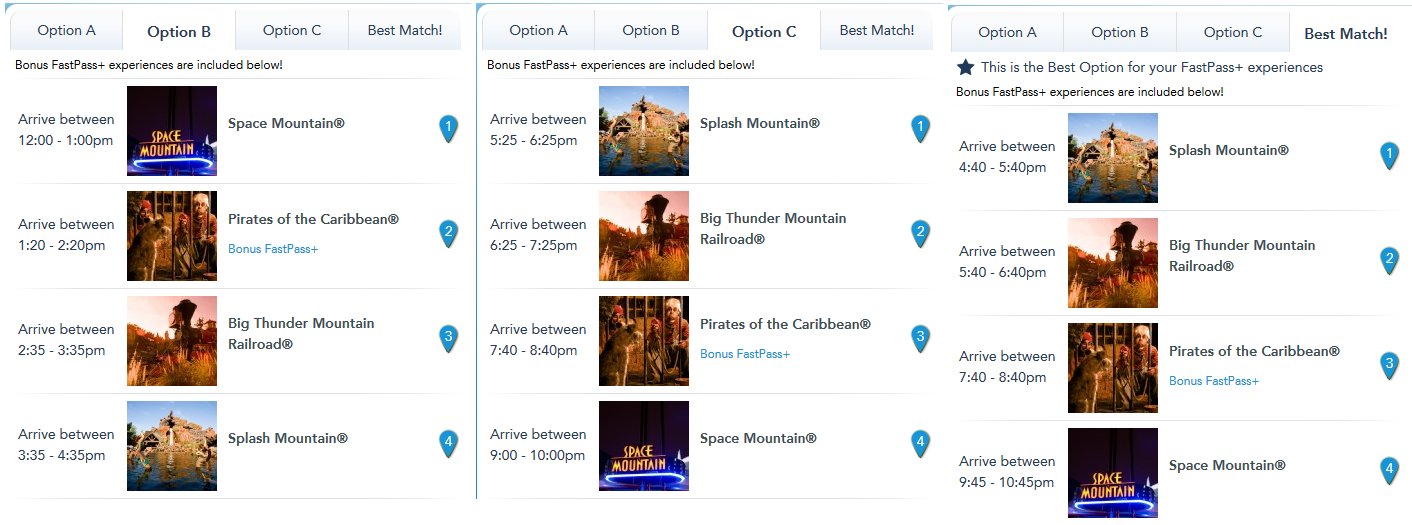Click Space Mountain thumbnail at 12:00 - 1:00pm
Image resolution: width=1412 pixels, height=525 pixels.
tap(172, 131)
